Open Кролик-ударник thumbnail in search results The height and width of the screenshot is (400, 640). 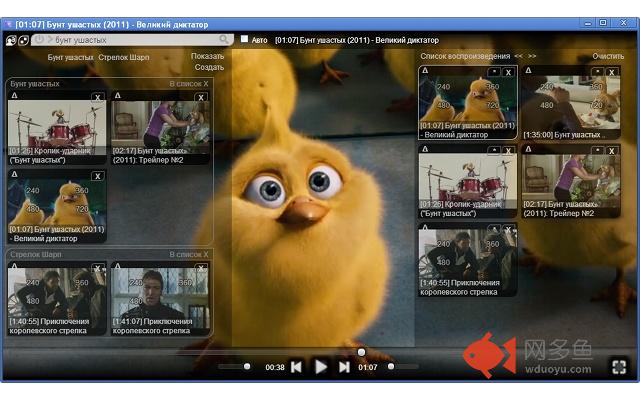(x=57, y=128)
